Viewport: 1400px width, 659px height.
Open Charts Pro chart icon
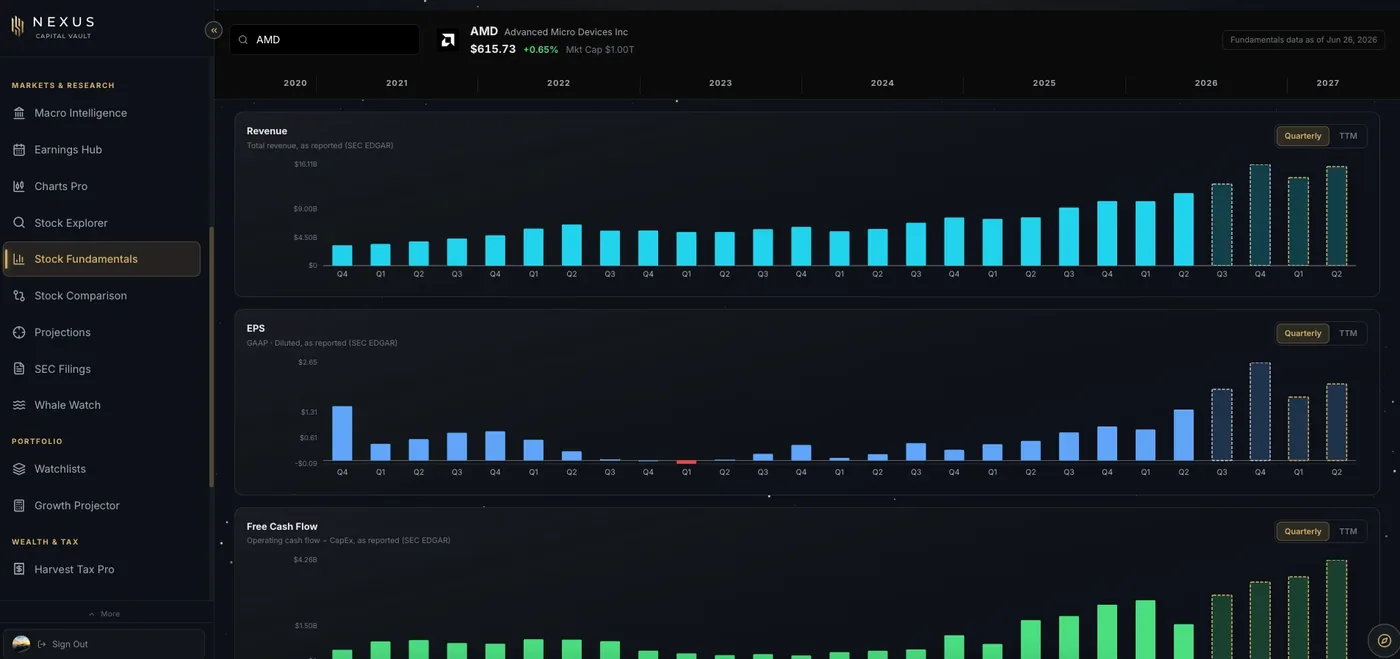[19, 186]
